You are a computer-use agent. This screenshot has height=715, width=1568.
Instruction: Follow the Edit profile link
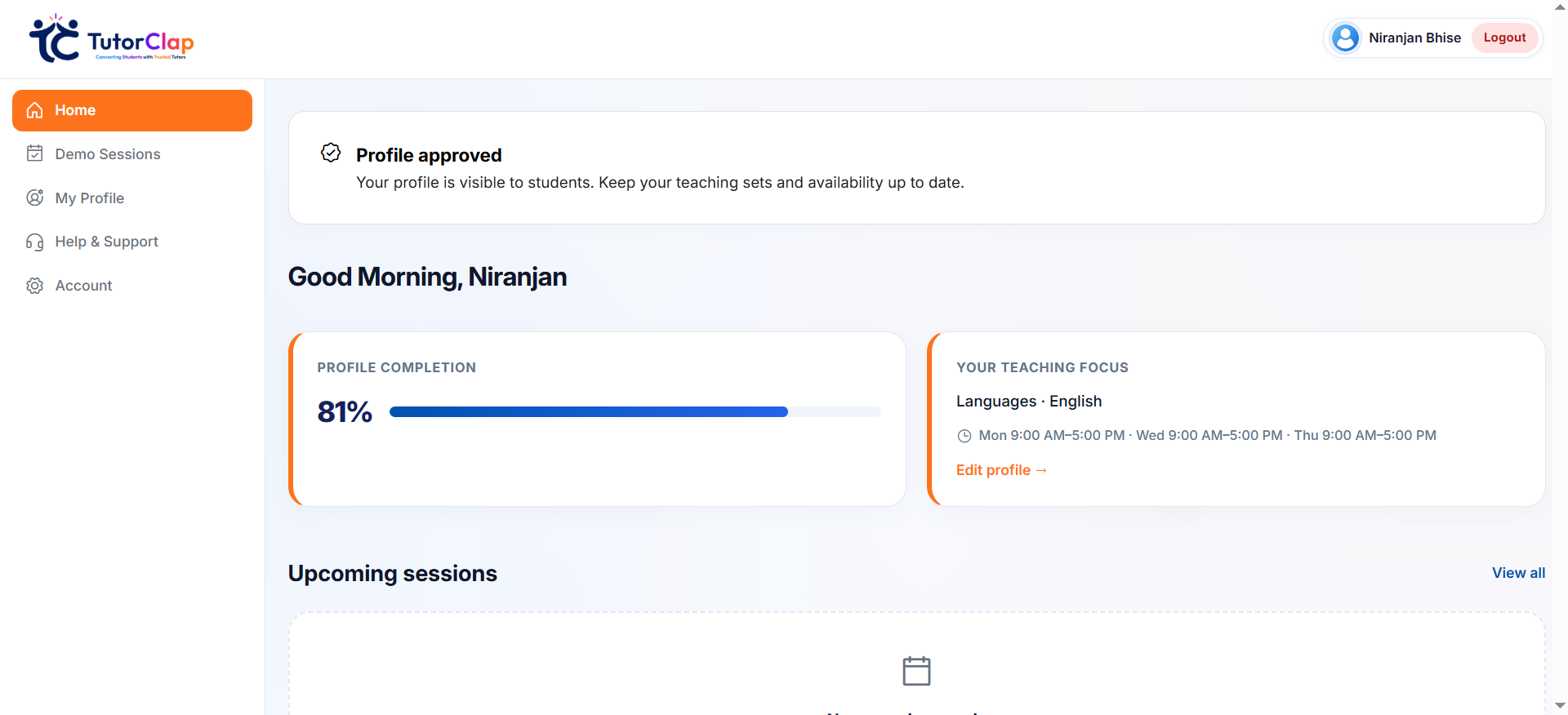pyautogui.click(x=1001, y=470)
